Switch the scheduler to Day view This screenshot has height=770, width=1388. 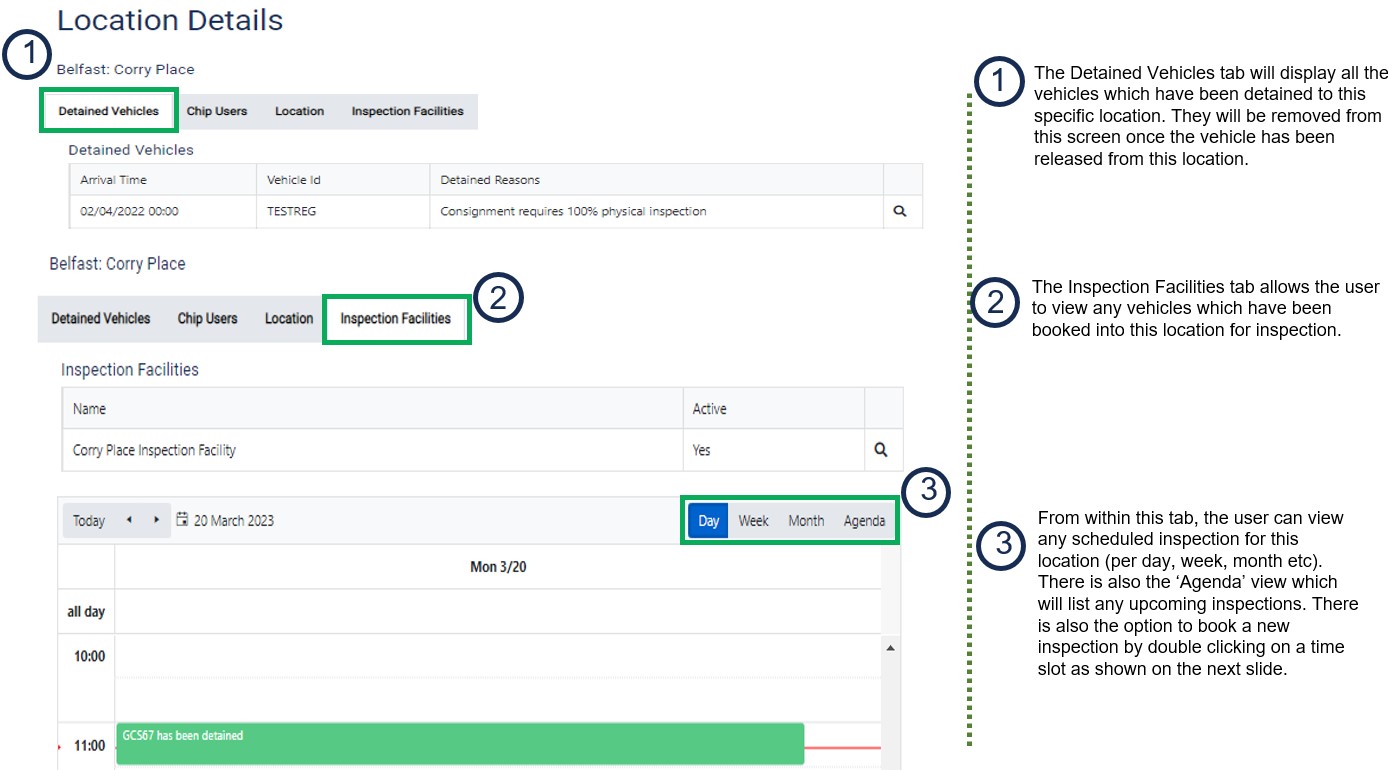[708, 521]
